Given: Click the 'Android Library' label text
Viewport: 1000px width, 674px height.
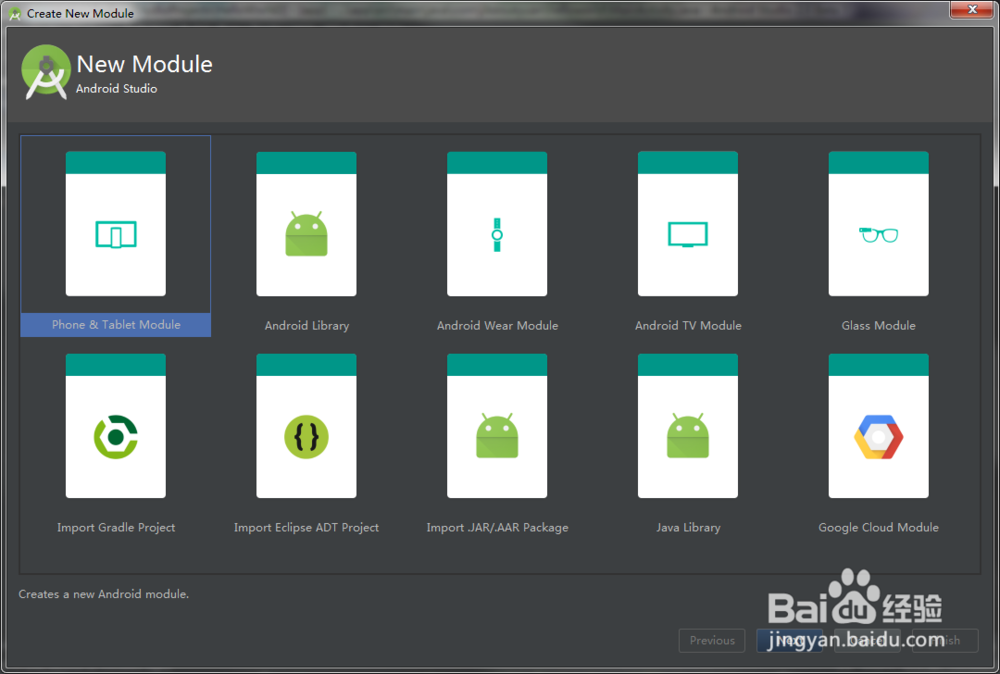Looking at the screenshot, I should [307, 326].
